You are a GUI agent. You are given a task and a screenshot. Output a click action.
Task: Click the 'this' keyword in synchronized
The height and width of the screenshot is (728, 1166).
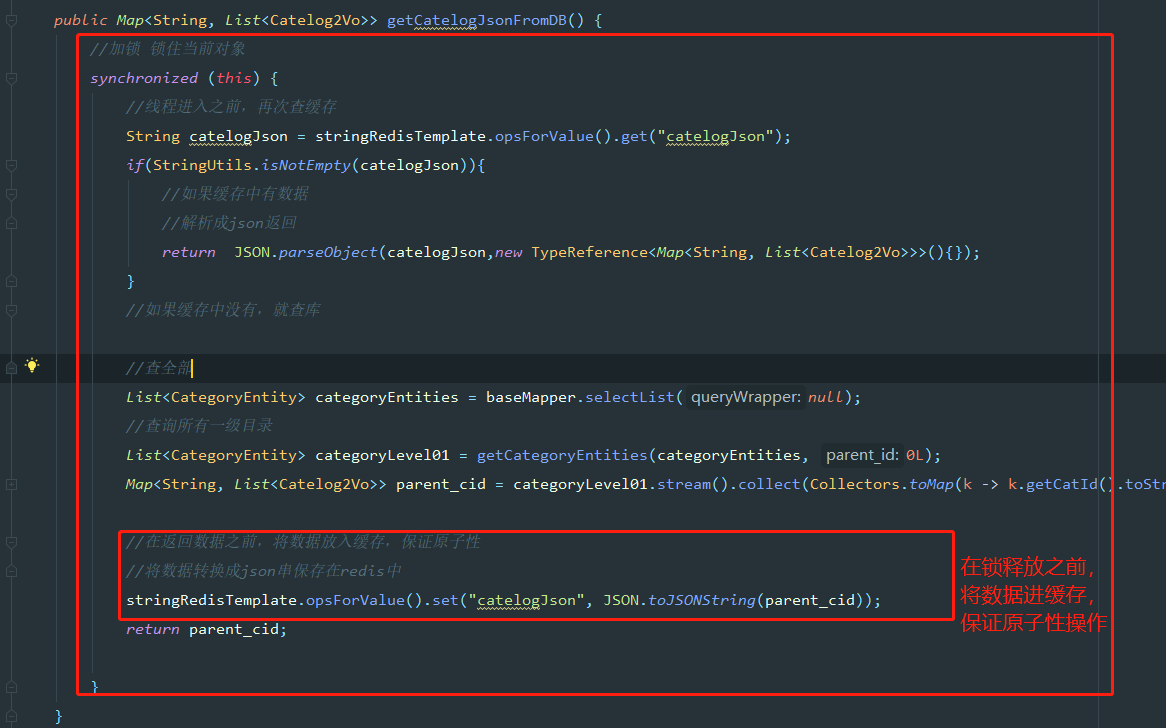[x=233, y=78]
